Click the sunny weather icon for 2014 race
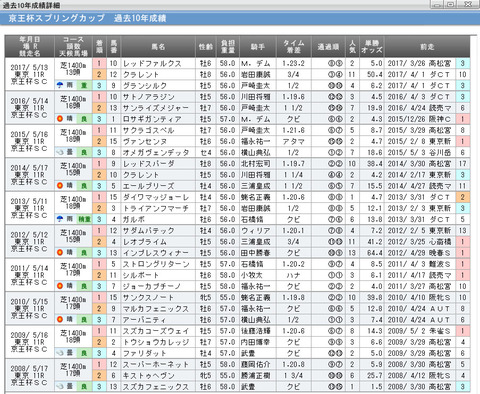The height and width of the screenshot is (394, 480). (60, 186)
